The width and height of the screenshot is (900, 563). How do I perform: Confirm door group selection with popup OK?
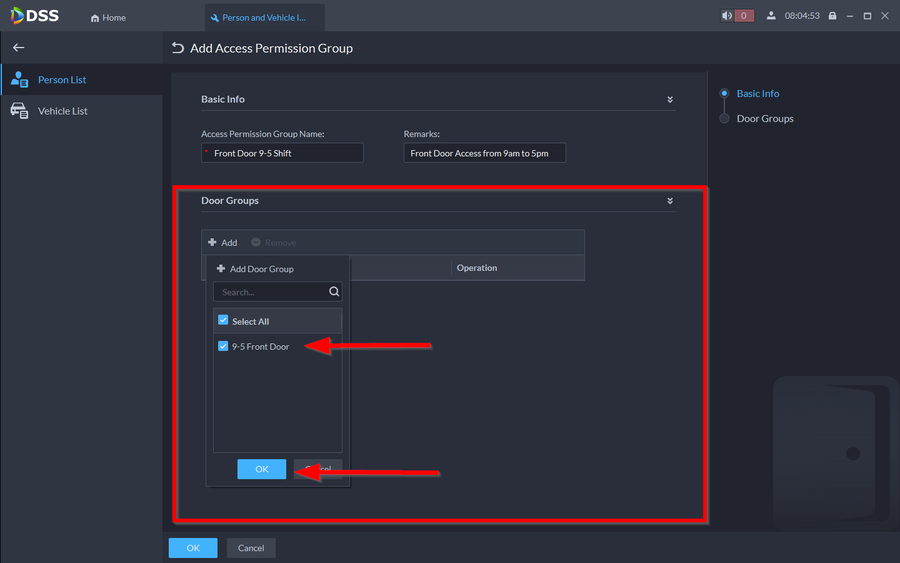(x=261, y=469)
